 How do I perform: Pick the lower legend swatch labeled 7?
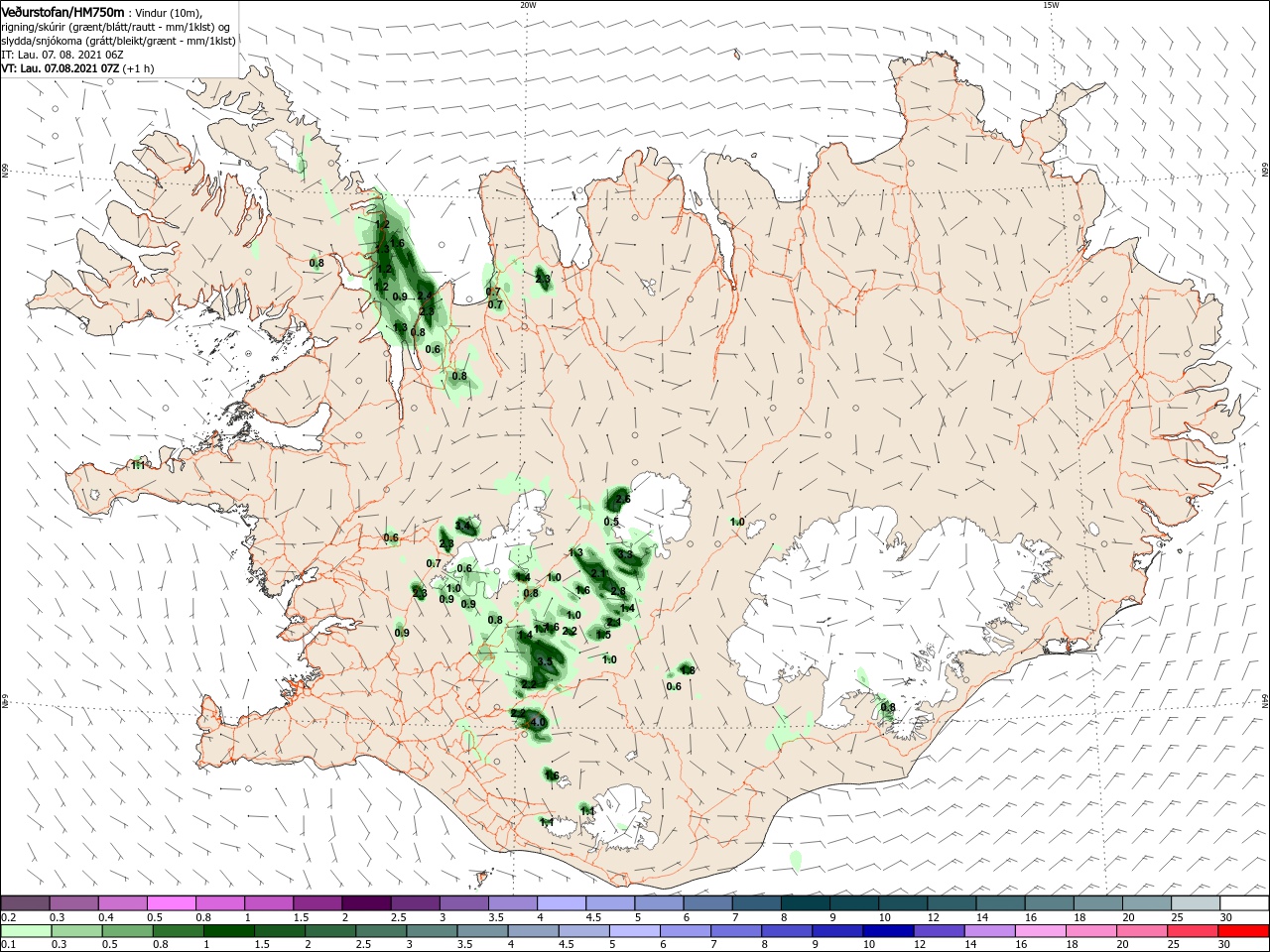pyautogui.click(x=736, y=931)
